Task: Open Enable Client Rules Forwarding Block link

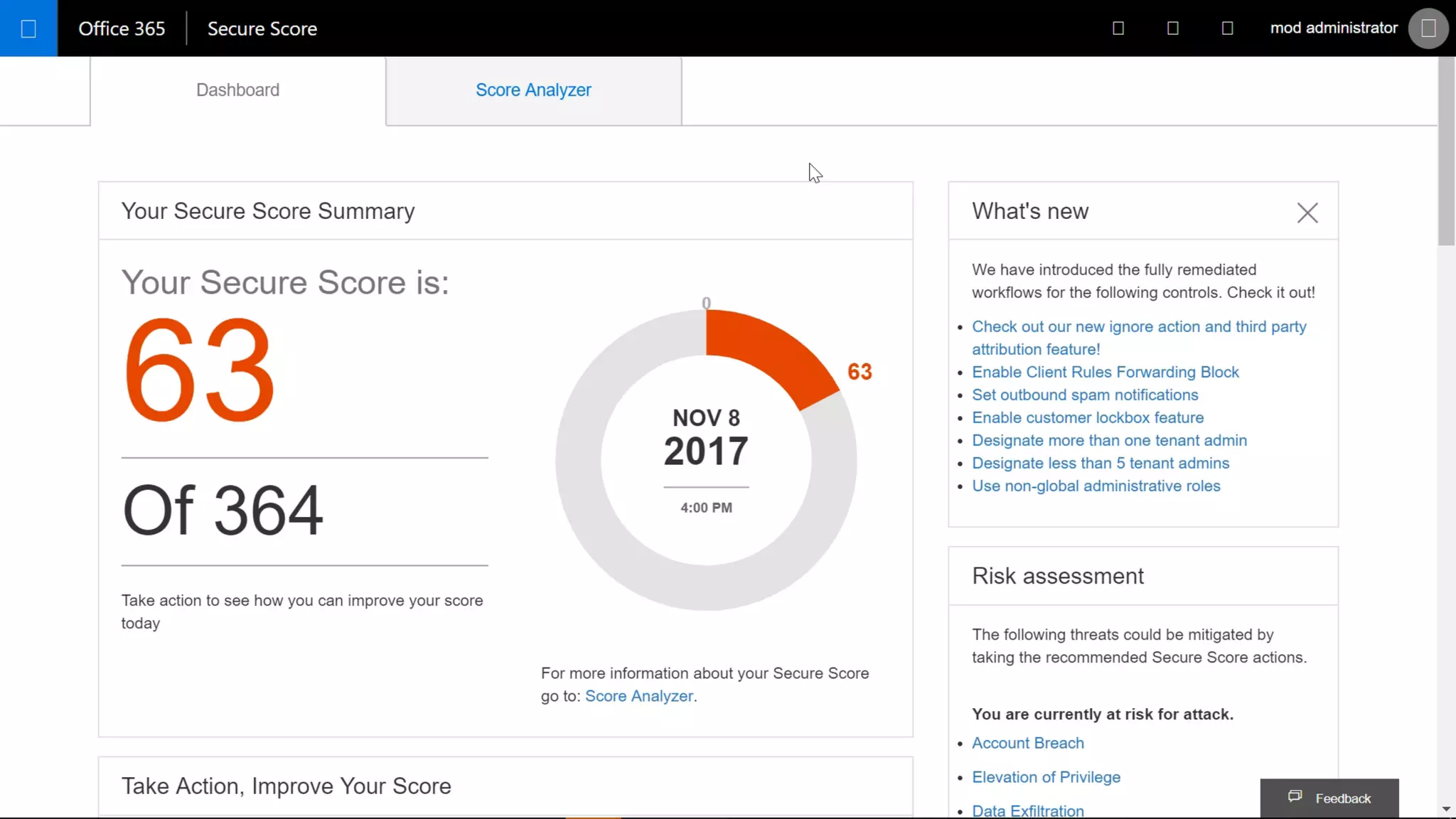Action: click(x=1105, y=372)
